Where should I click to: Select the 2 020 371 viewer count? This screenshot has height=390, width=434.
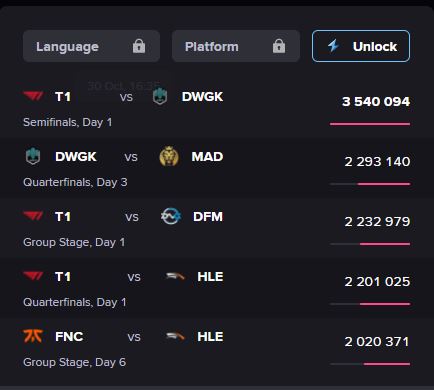(377, 342)
